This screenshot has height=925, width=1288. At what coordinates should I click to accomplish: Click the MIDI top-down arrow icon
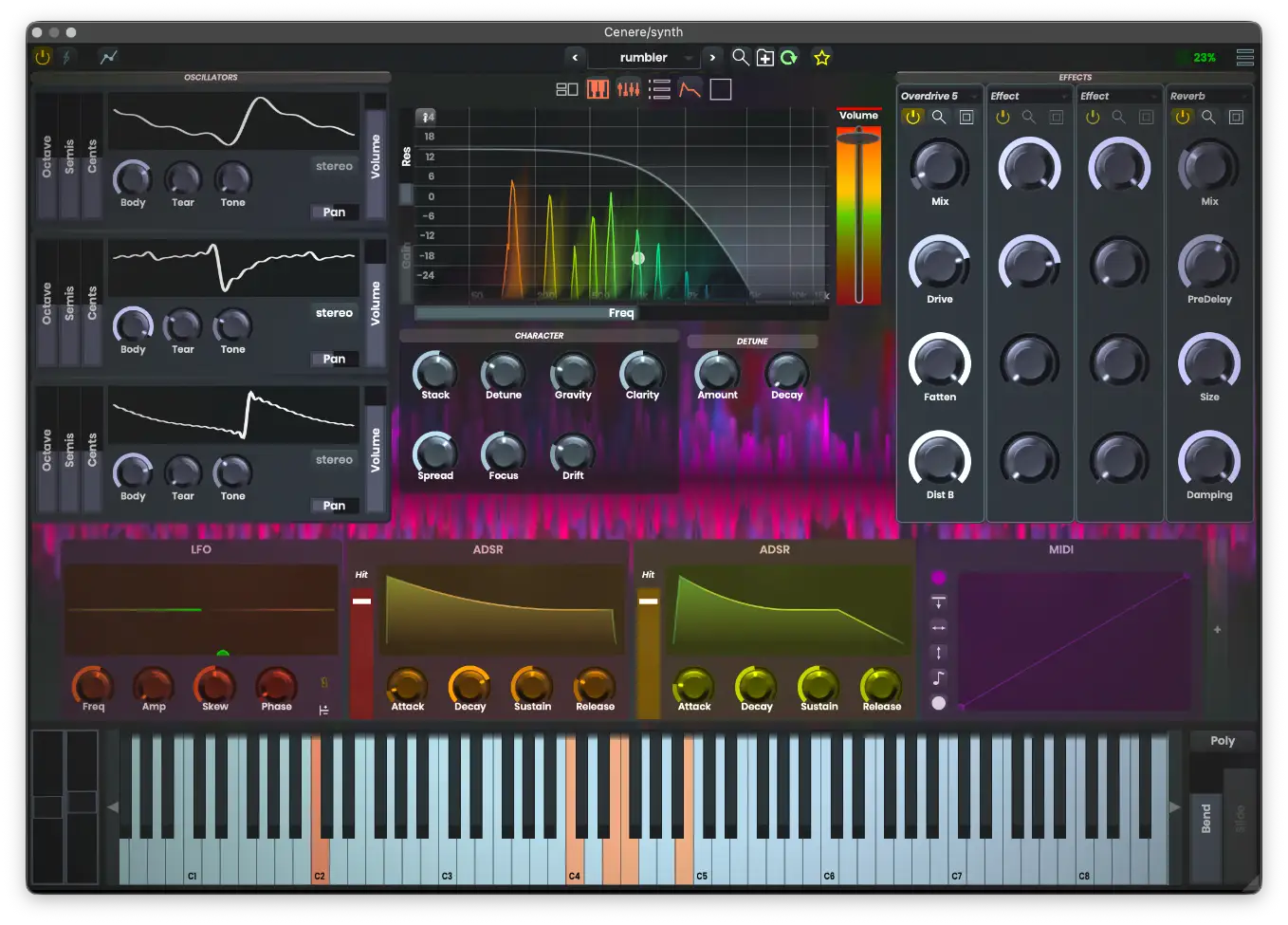coord(939,602)
